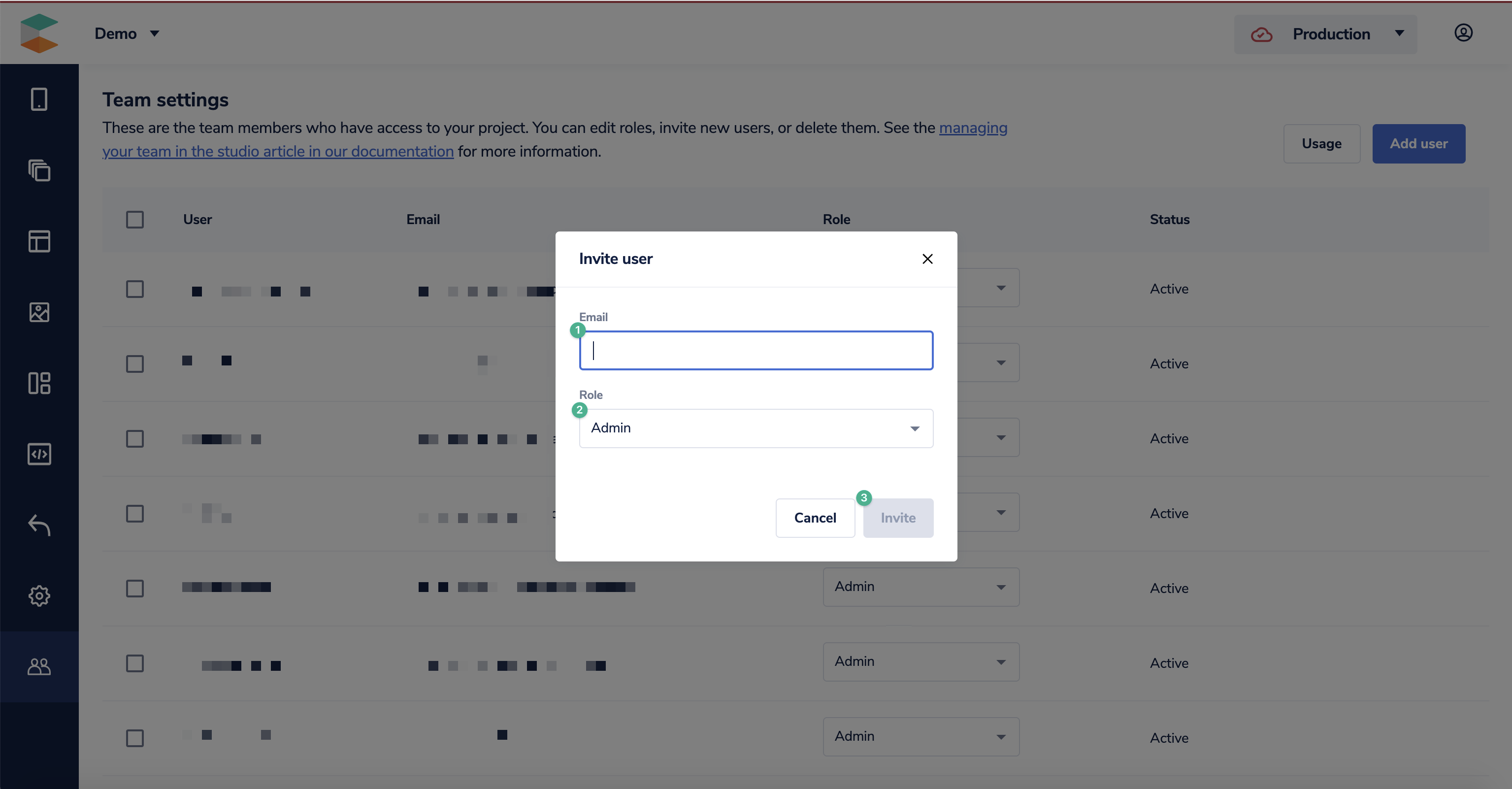Open the Role dropdown in Invite user dialog

coord(756,428)
